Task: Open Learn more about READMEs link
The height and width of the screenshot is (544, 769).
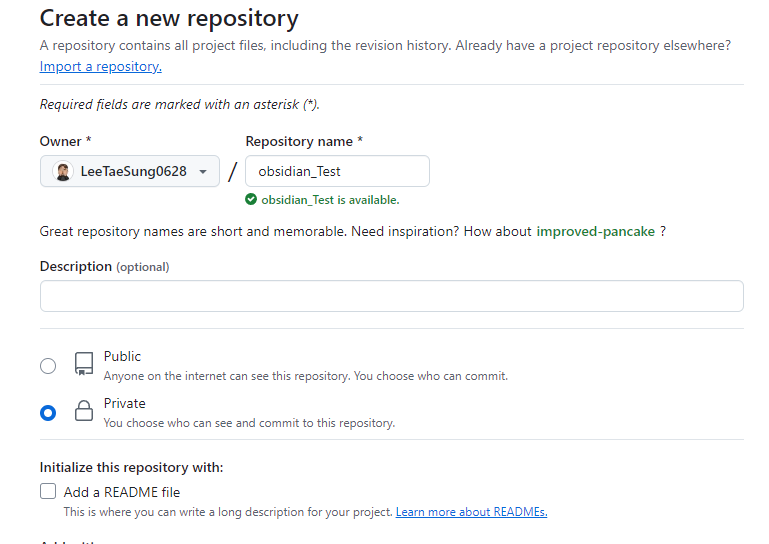Action: (471, 512)
